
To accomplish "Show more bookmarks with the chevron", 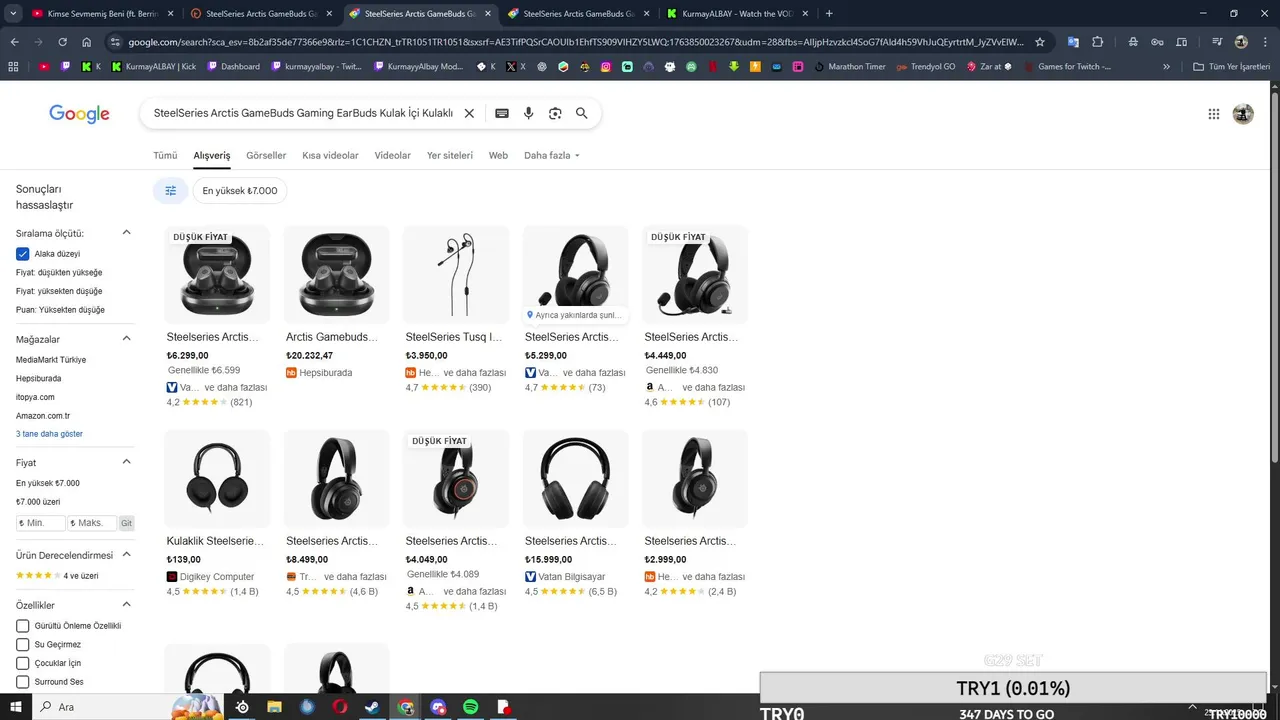I will pos(1166,67).
